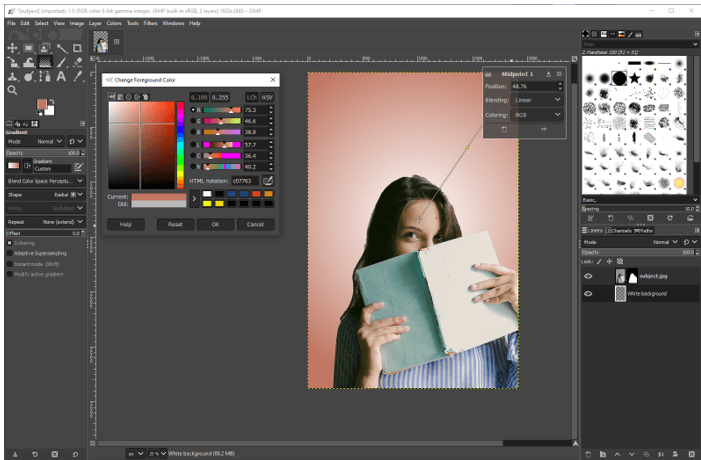Hide the subject.jpg layer eye

[x=588, y=276]
